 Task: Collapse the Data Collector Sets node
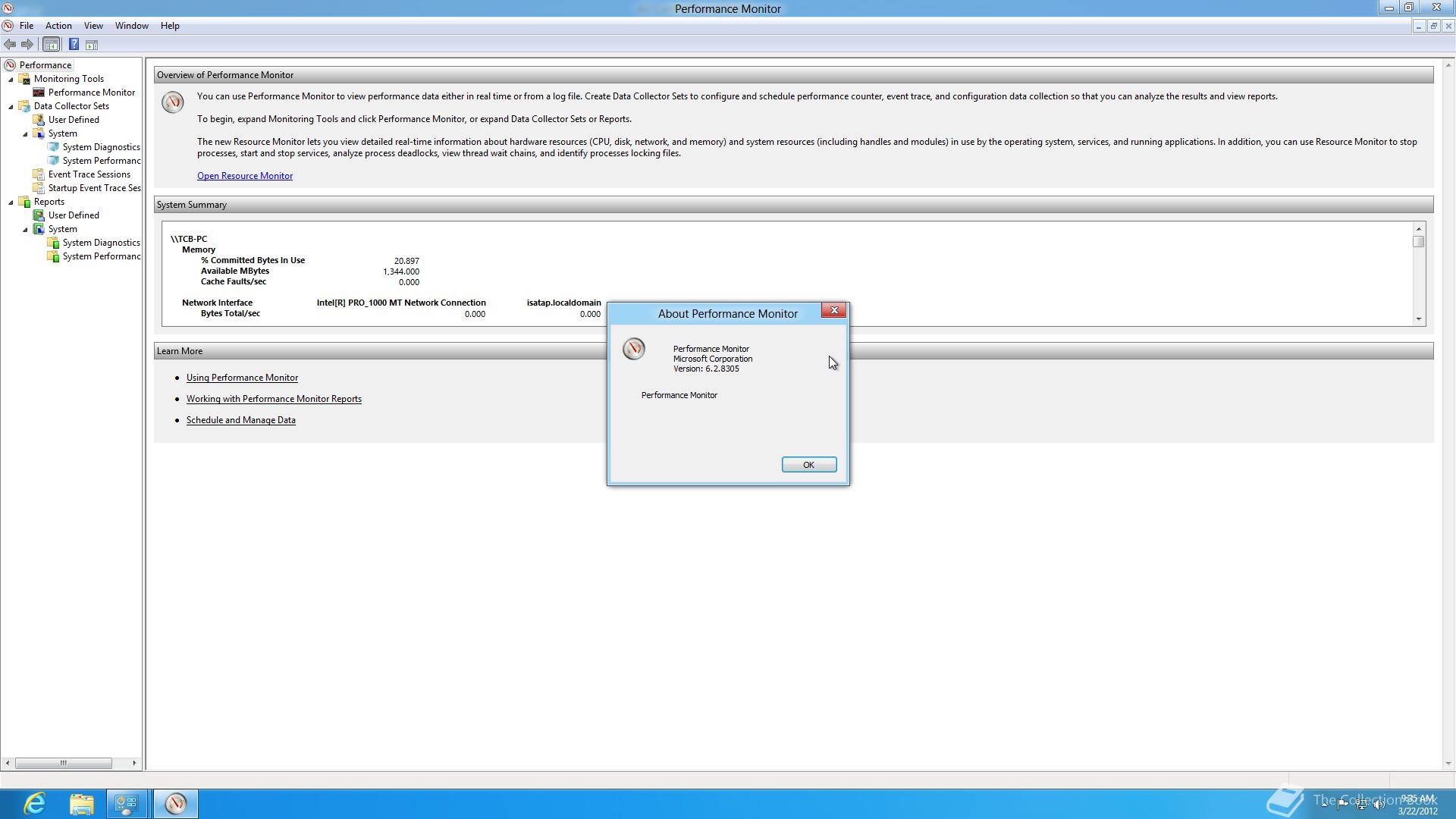[x=11, y=107]
